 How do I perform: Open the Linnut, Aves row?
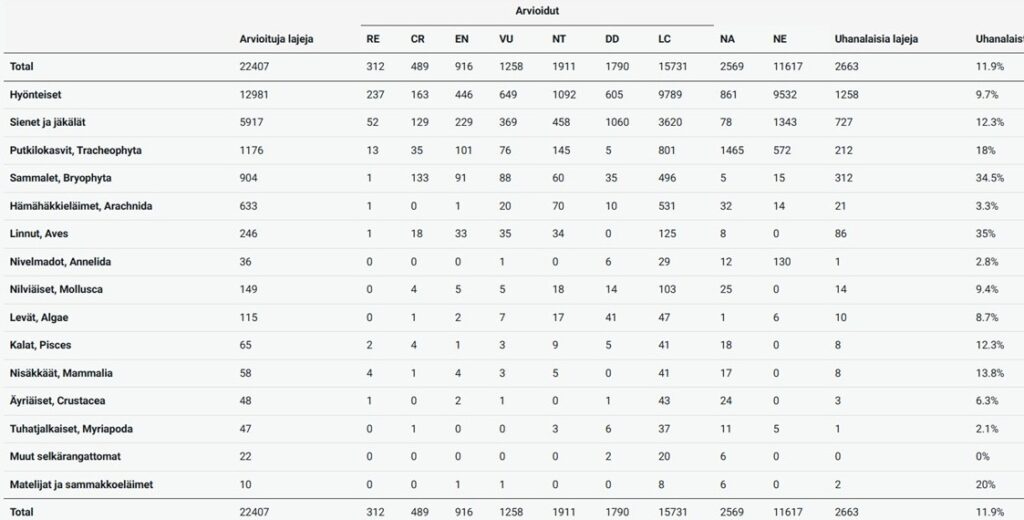point(39,233)
